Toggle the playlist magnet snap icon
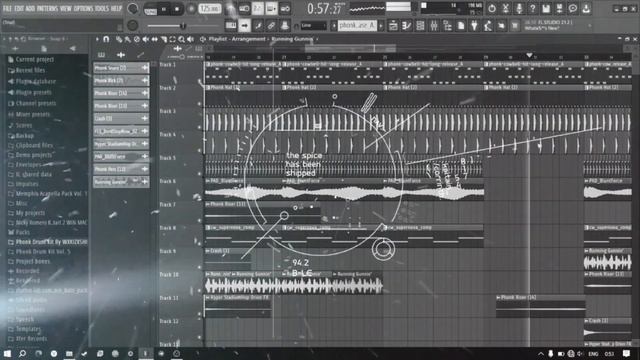Image resolution: width=640 pixels, height=360 pixels. click(x=106, y=39)
